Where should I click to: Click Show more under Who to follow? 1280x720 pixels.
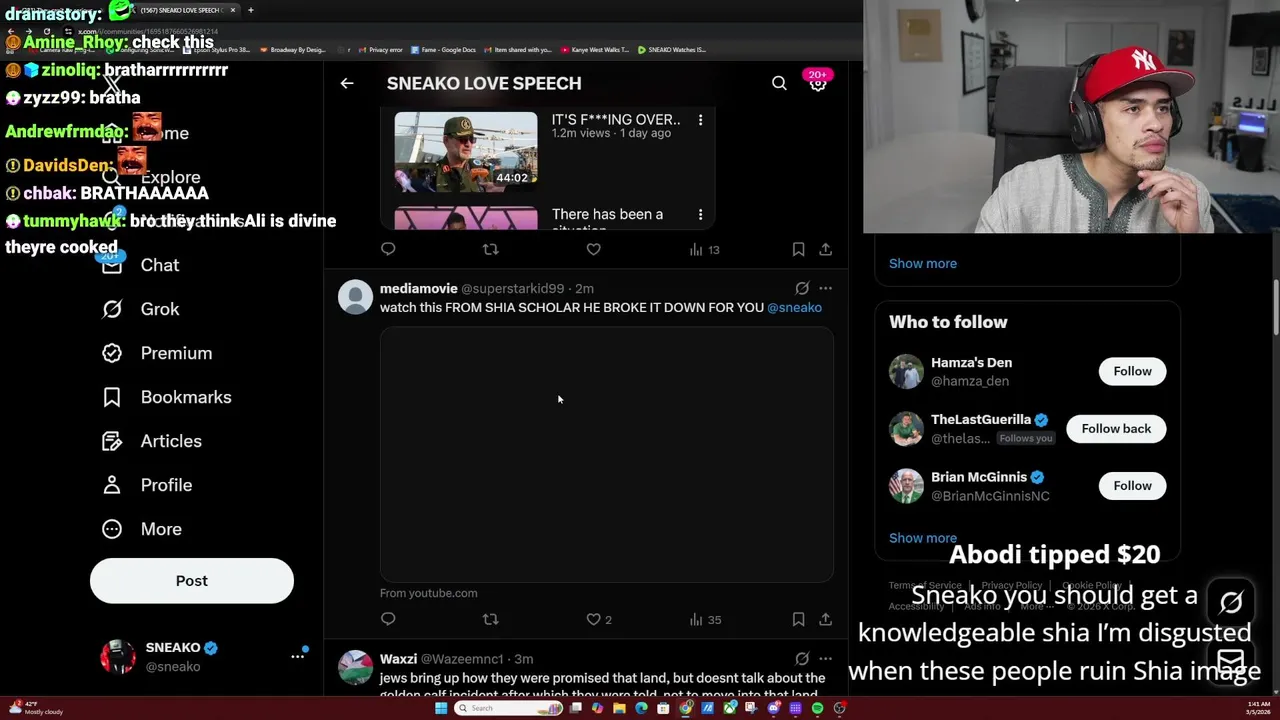tap(923, 538)
